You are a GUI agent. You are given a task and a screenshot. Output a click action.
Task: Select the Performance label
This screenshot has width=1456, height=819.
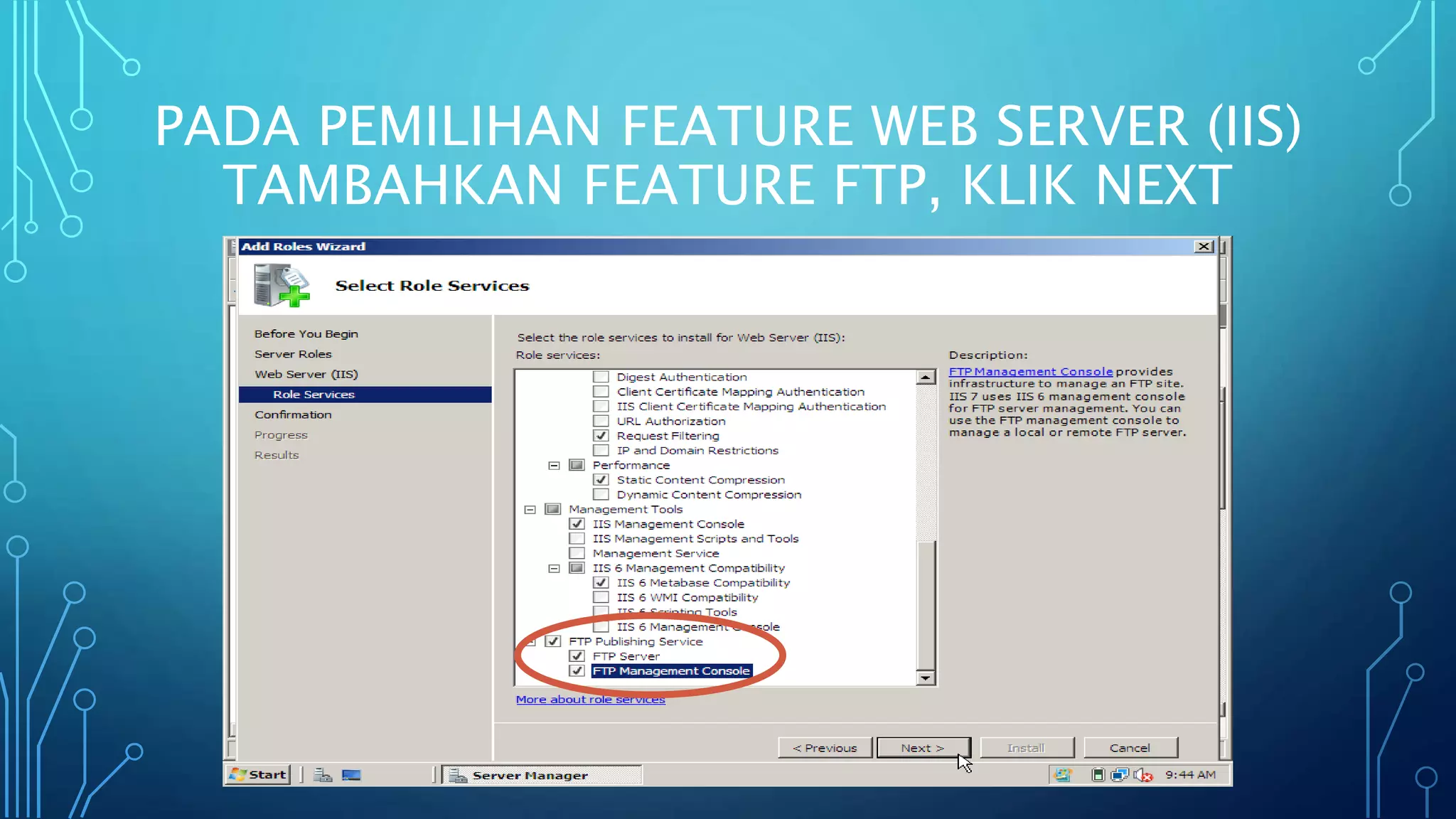coord(631,466)
